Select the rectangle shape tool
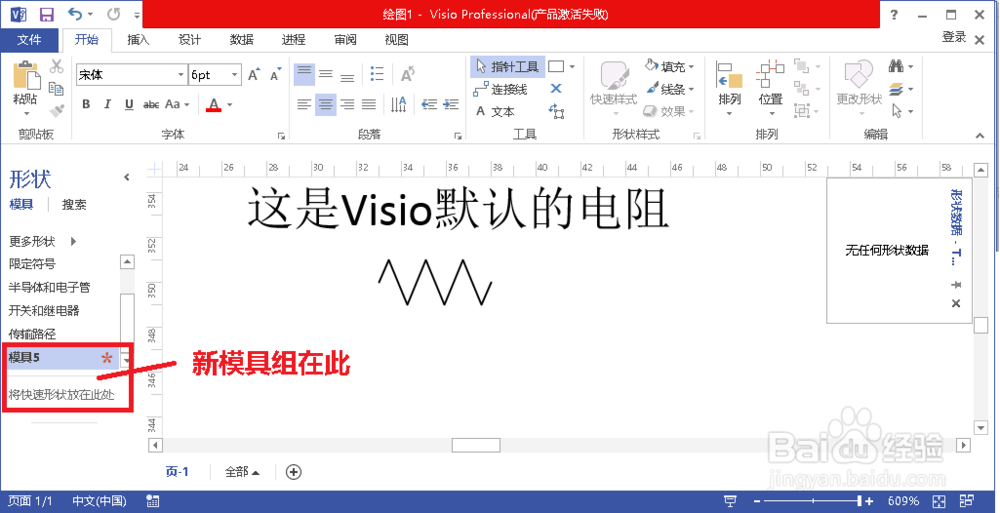1000x513 pixels. point(556,66)
